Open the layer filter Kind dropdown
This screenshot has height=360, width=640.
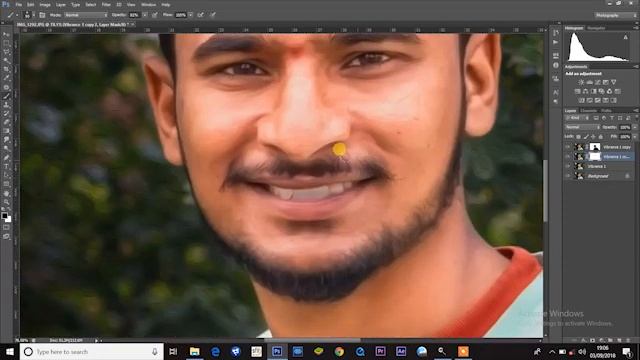(x=577, y=118)
